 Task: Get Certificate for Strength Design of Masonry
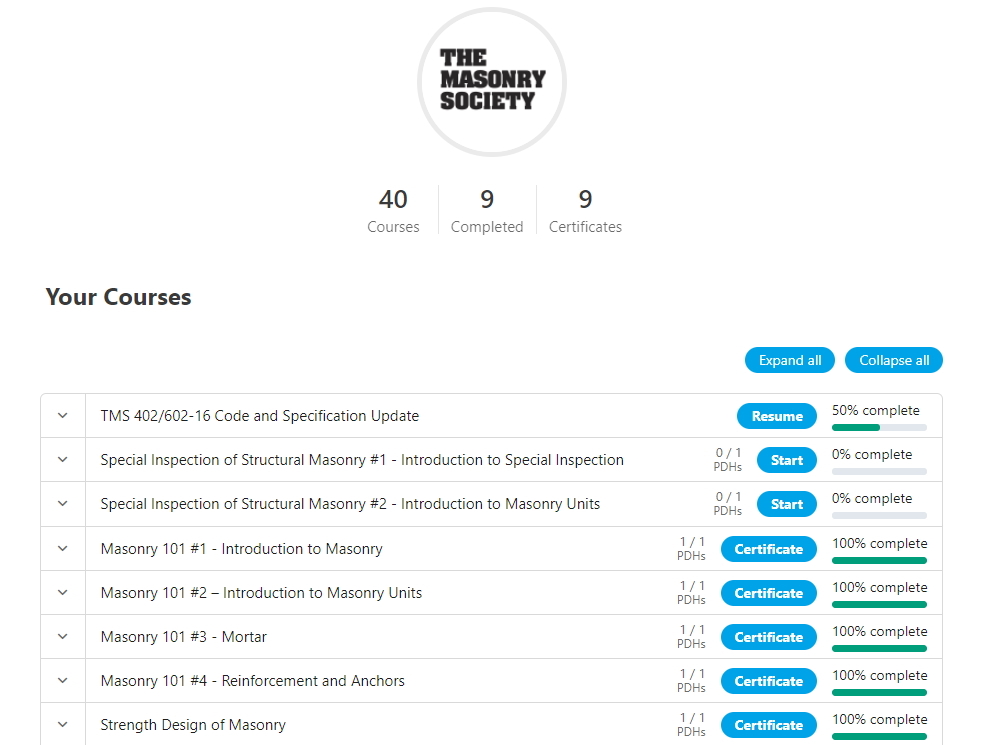768,725
